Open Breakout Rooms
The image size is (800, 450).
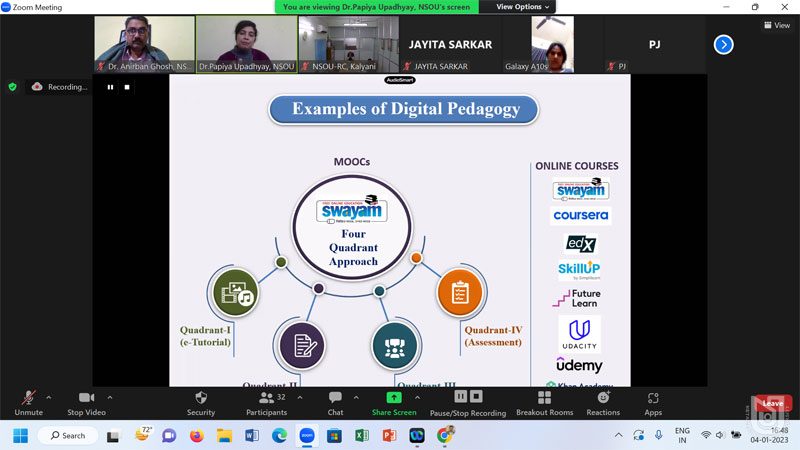pyautogui.click(x=544, y=403)
